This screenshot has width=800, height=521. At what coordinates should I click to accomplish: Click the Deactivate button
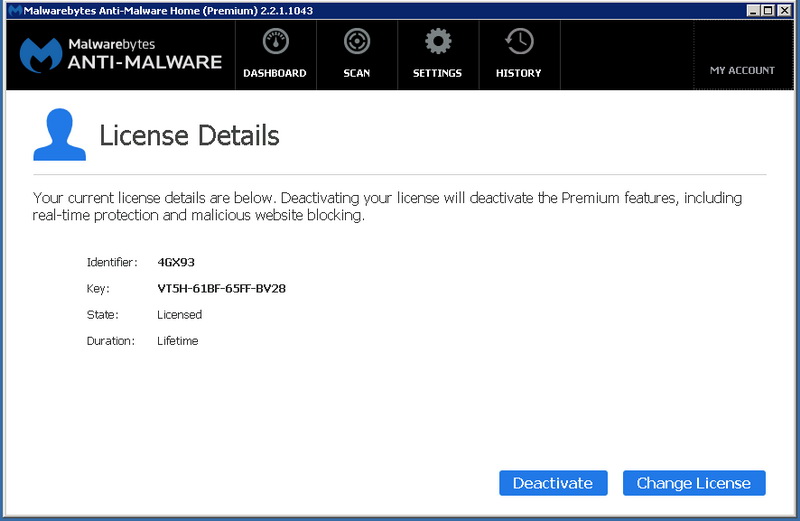coord(553,483)
